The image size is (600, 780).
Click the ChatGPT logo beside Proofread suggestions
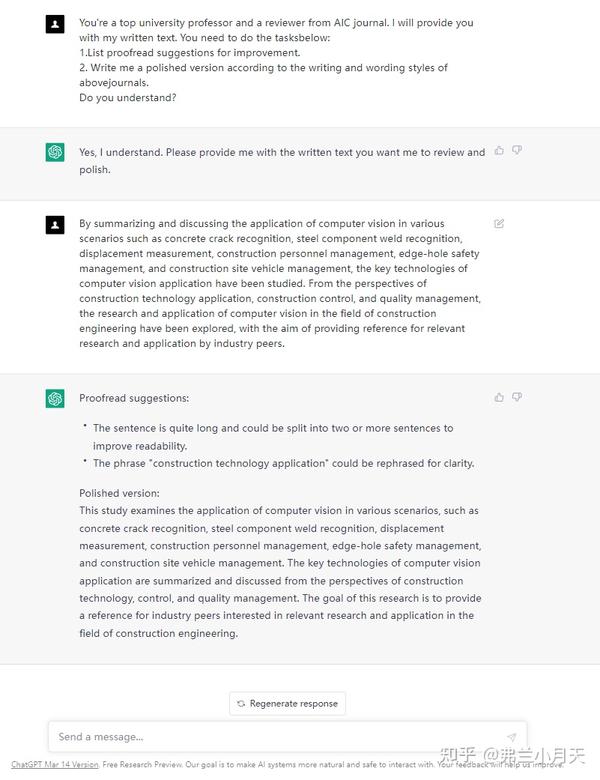point(55,399)
